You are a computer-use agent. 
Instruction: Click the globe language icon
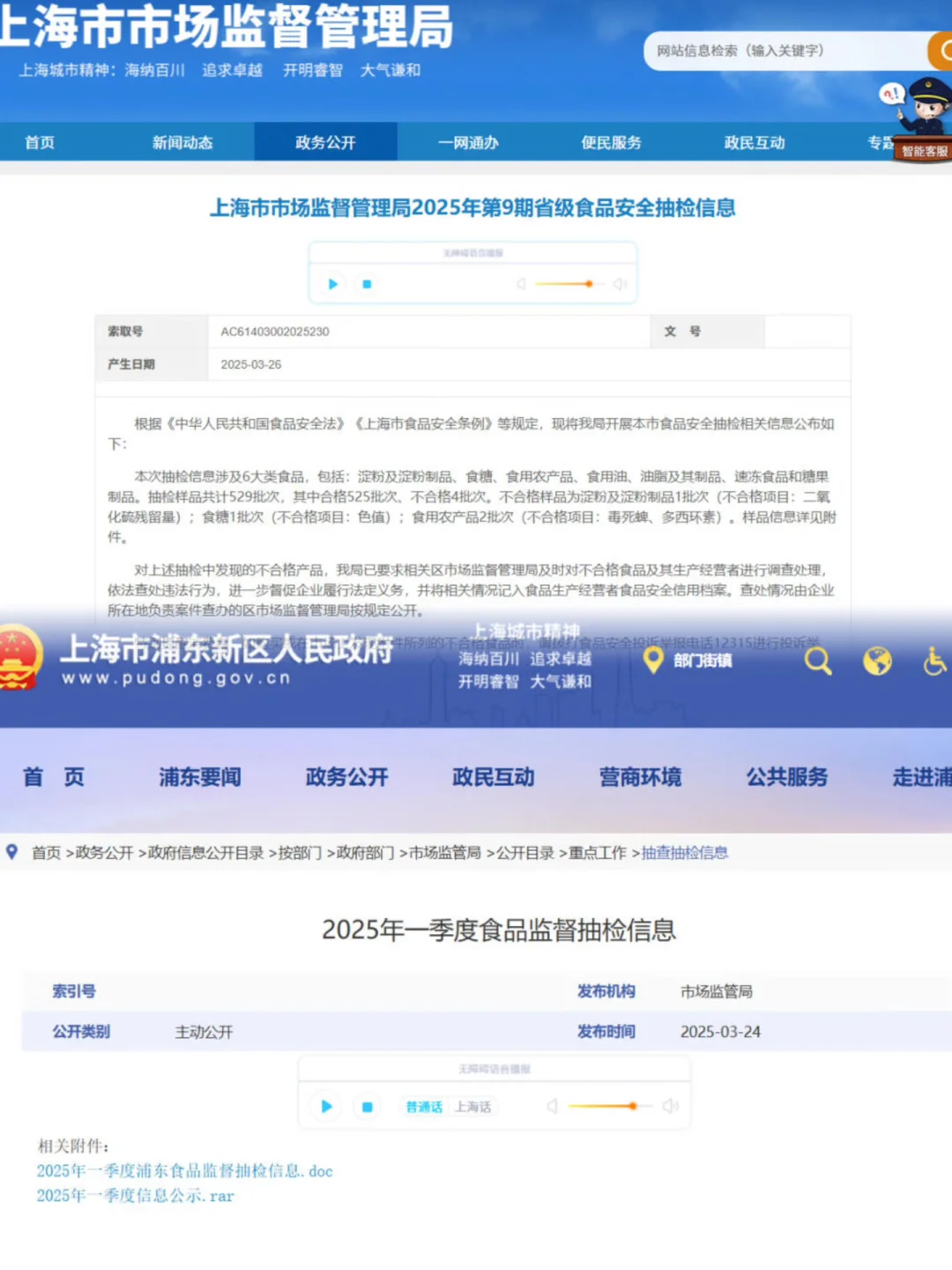877,661
